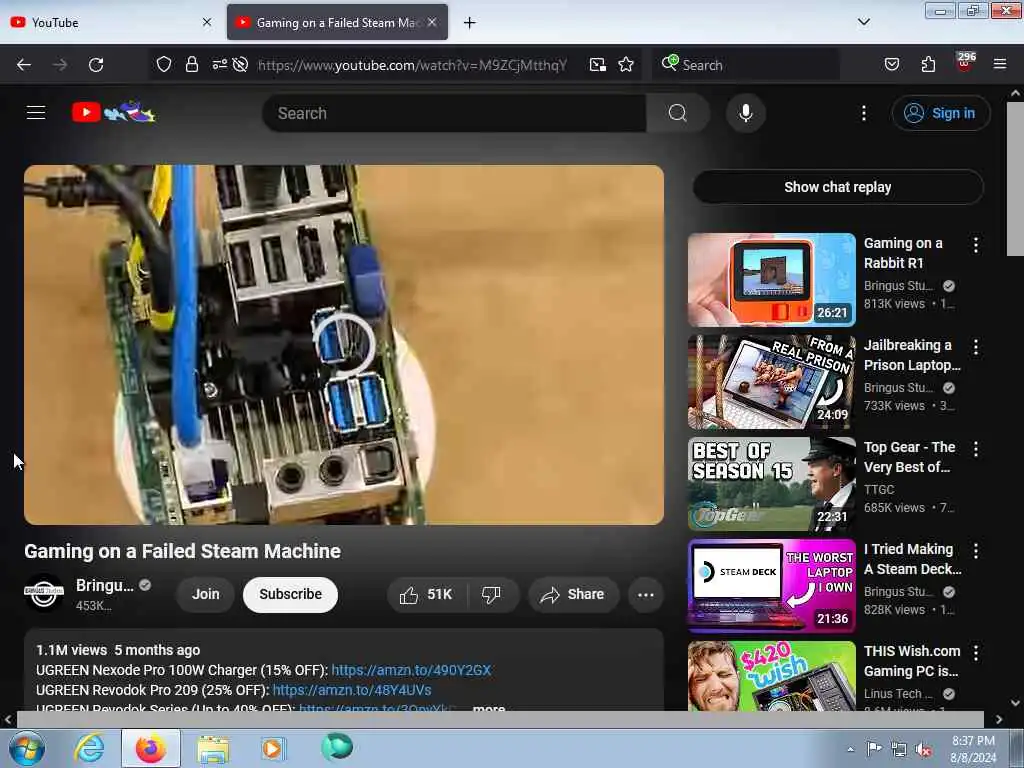Open options for I Tried Making A Steam Deck
This screenshot has height=768, width=1024.
click(976, 551)
